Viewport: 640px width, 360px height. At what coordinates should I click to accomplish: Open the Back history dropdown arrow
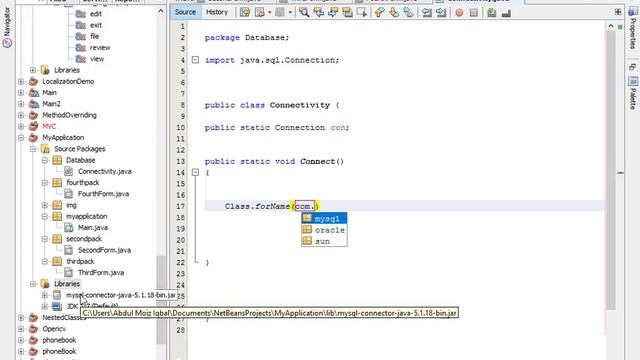tap(269, 13)
